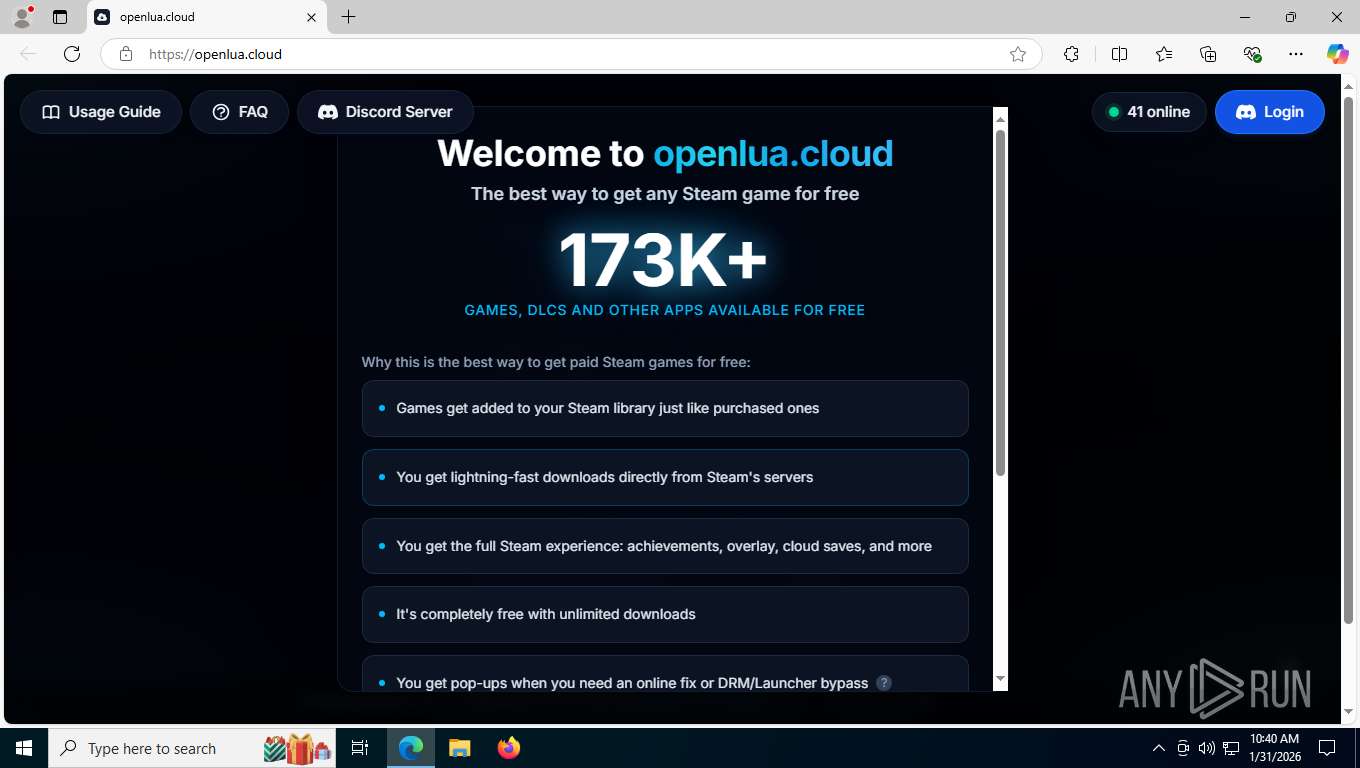Open the Favorites list icon
Image resolution: width=1360 pixels, height=768 pixels.
pos(1164,54)
